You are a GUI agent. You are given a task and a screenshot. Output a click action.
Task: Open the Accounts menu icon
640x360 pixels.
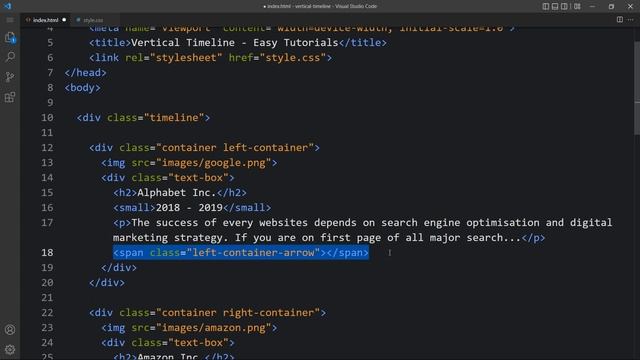tap(10, 329)
